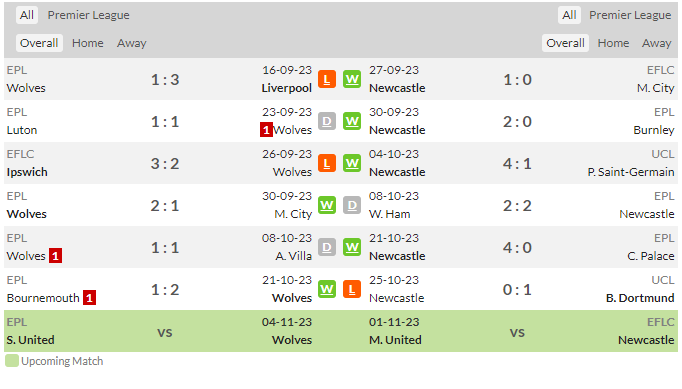This screenshot has height=389, width=682.
Task: Open the P. Saint-Germain team link
Action: coord(631,172)
